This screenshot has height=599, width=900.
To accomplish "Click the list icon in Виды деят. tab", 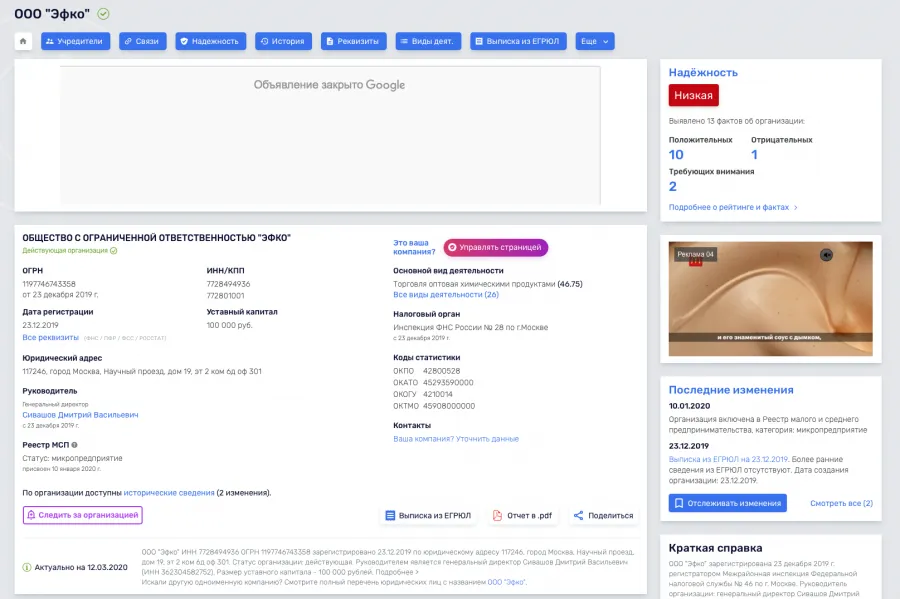I will (x=404, y=41).
